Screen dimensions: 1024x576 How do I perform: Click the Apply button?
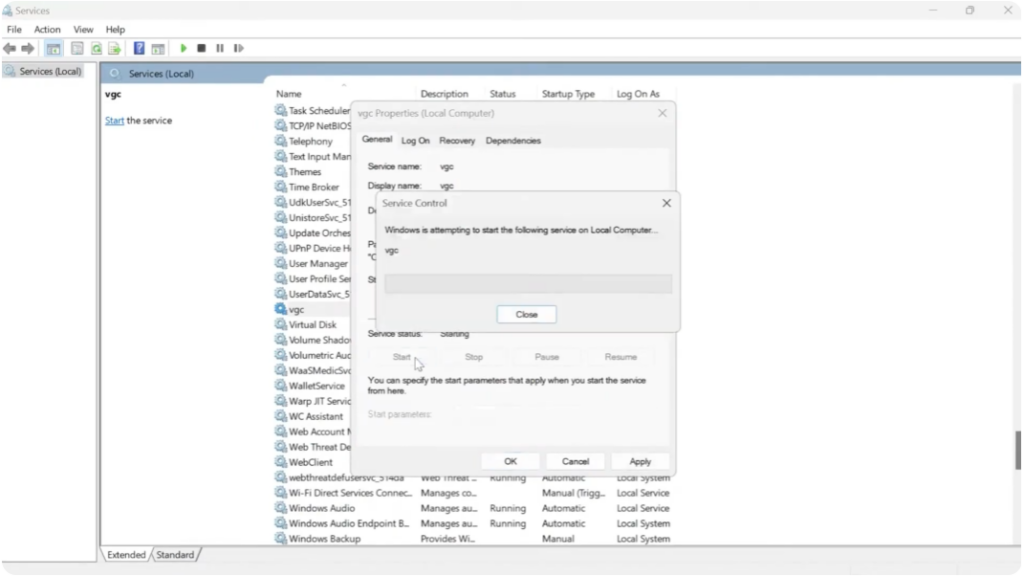(640, 461)
